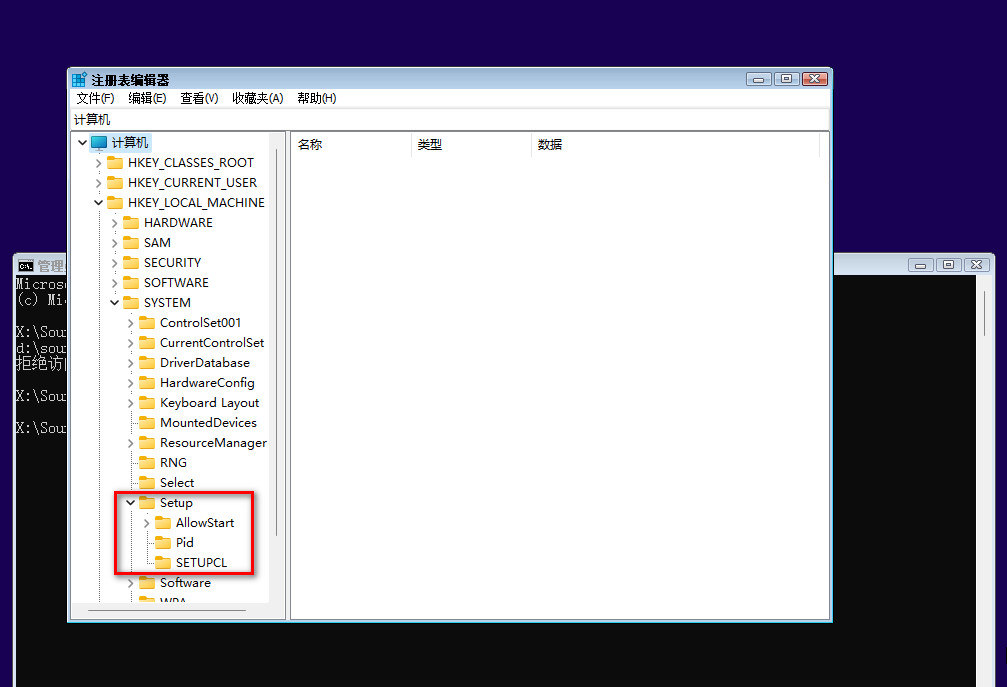Screen dimensions: 1007x687
Task: Click the command prompt window vertical scrollbar
Action: (x=985, y=313)
